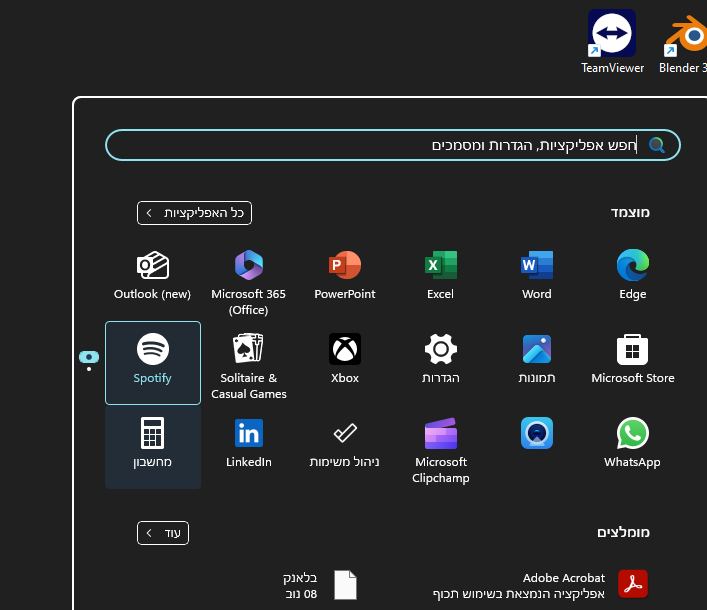The height and width of the screenshot is (610, 707).
Task: Open Adobe Acrobat recommended item
Action: point(540,585)
